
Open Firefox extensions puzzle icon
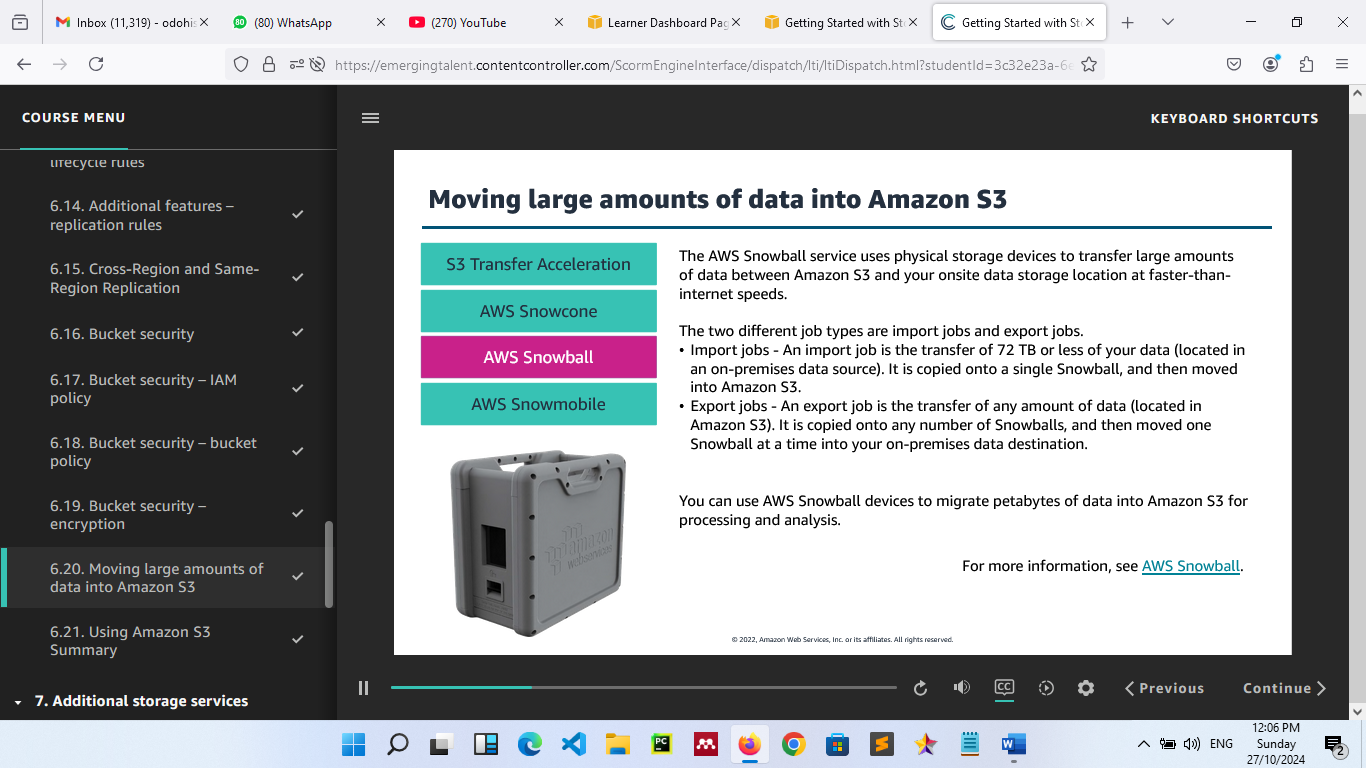click(1306, 64)
